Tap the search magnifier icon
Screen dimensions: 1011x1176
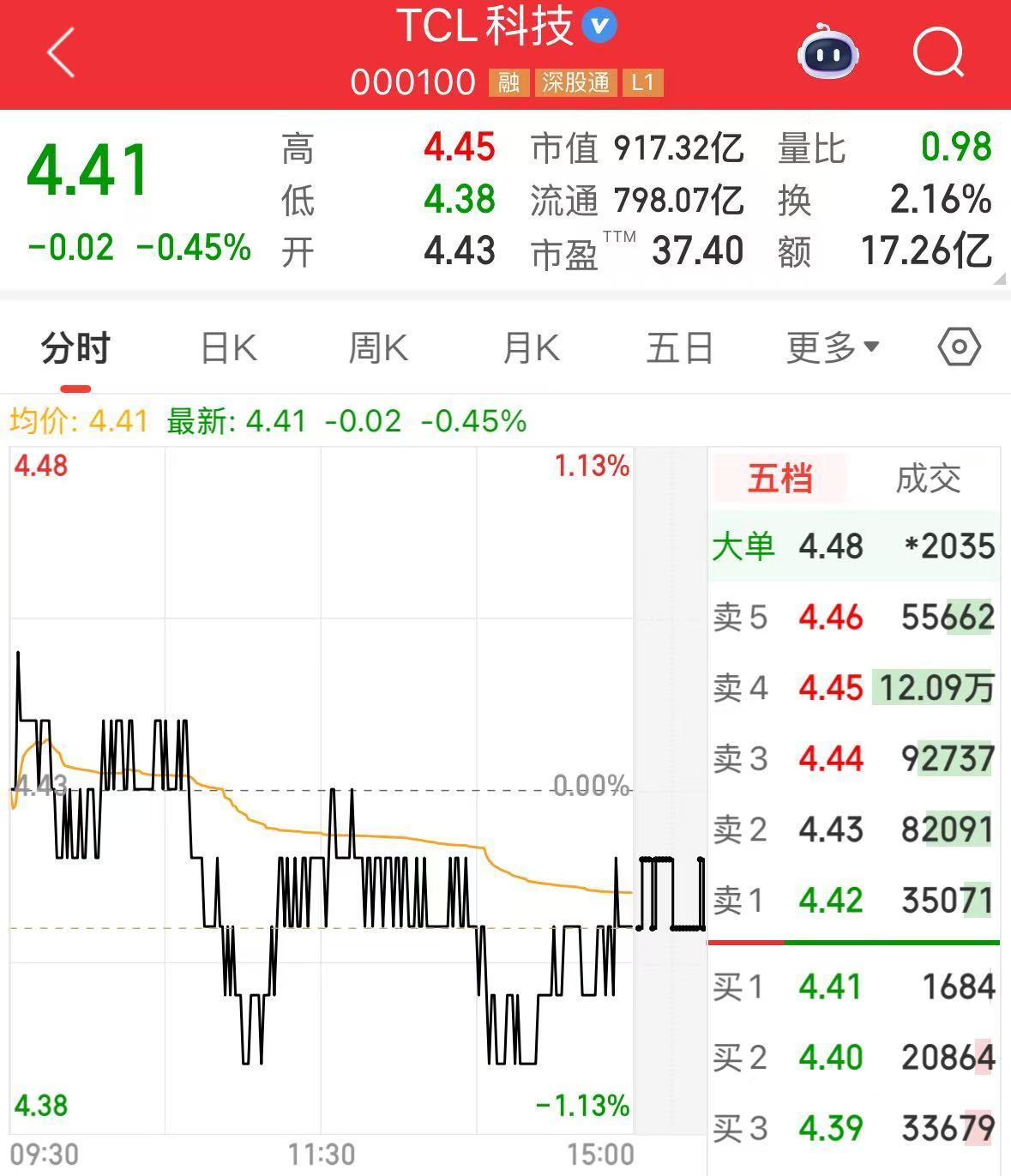(938, 52)
